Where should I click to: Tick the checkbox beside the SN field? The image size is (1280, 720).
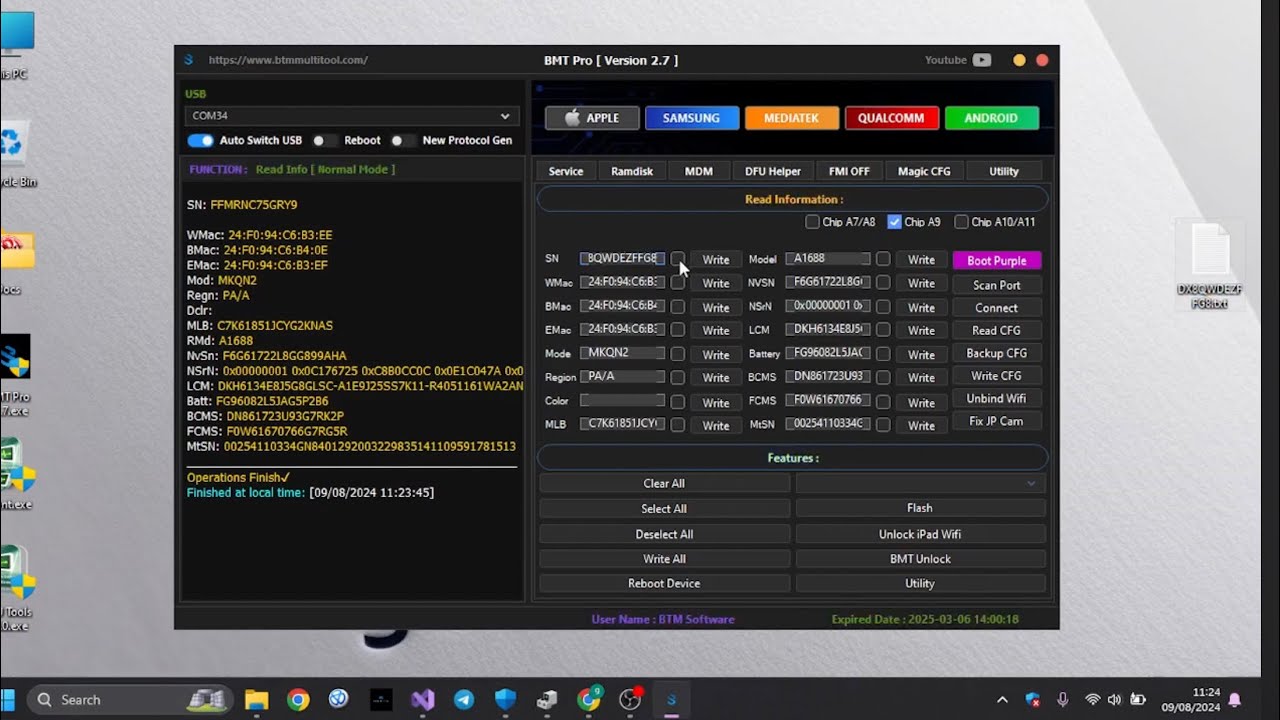pyautogui.click(x=677, y=259)
